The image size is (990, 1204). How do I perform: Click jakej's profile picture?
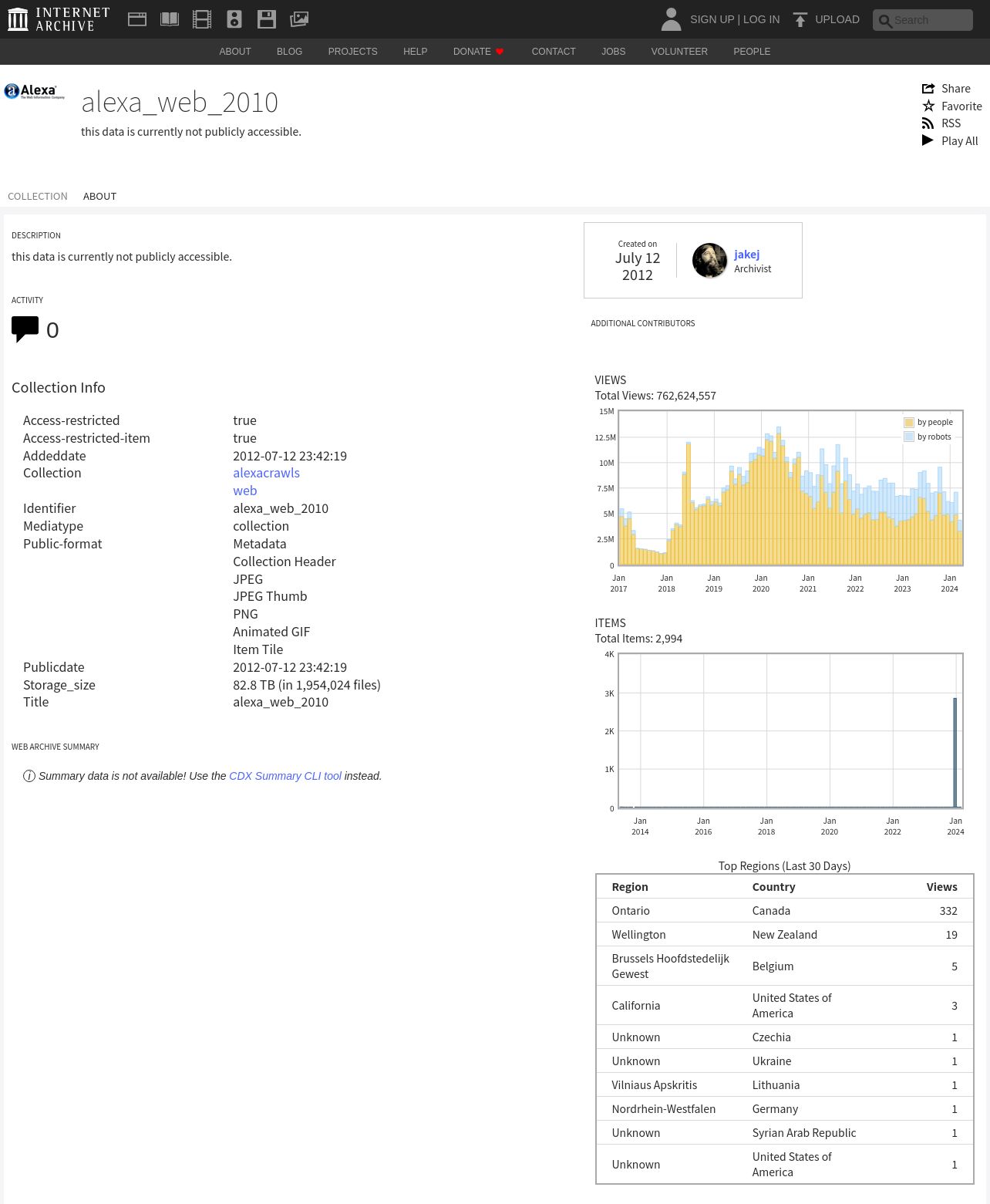point(709,261)
